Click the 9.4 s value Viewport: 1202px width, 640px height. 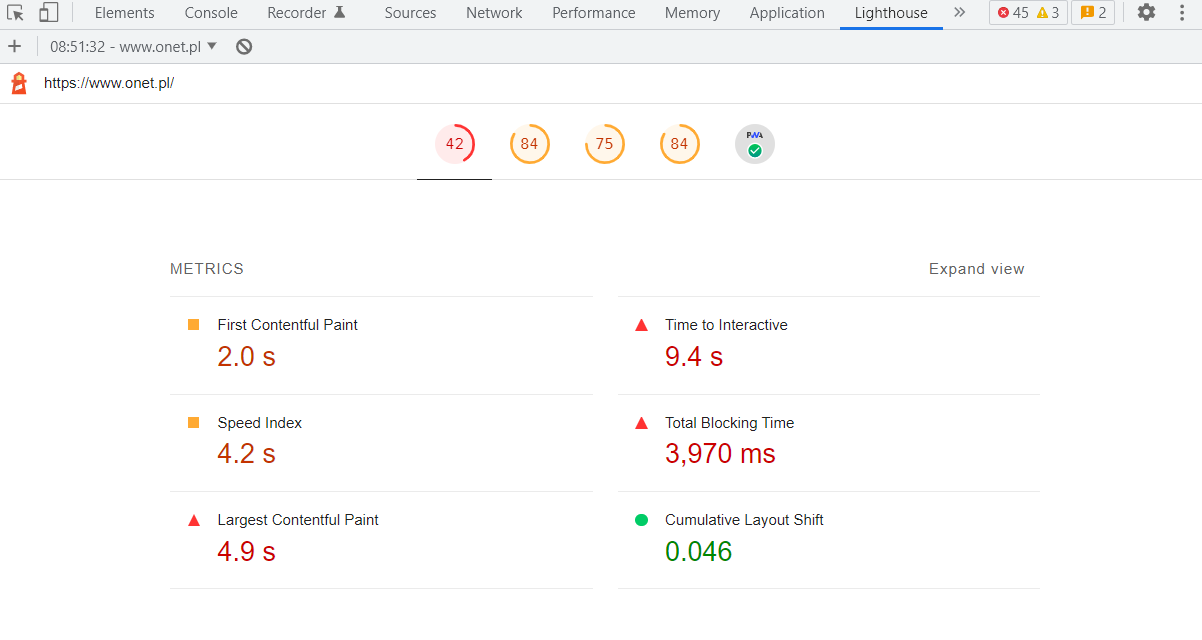click(x=694, y=356)
